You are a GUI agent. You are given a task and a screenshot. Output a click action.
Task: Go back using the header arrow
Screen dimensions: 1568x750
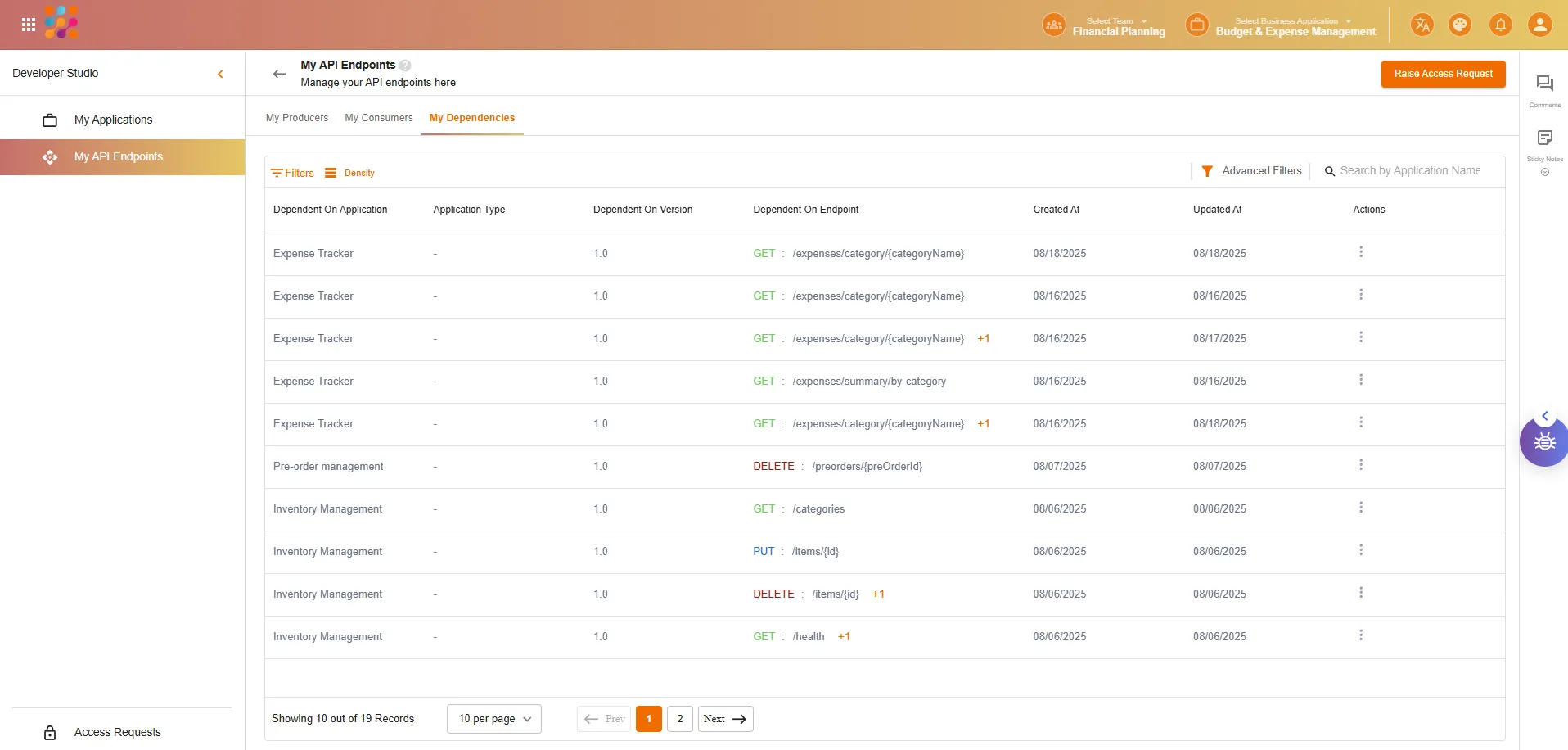[279, 74]
